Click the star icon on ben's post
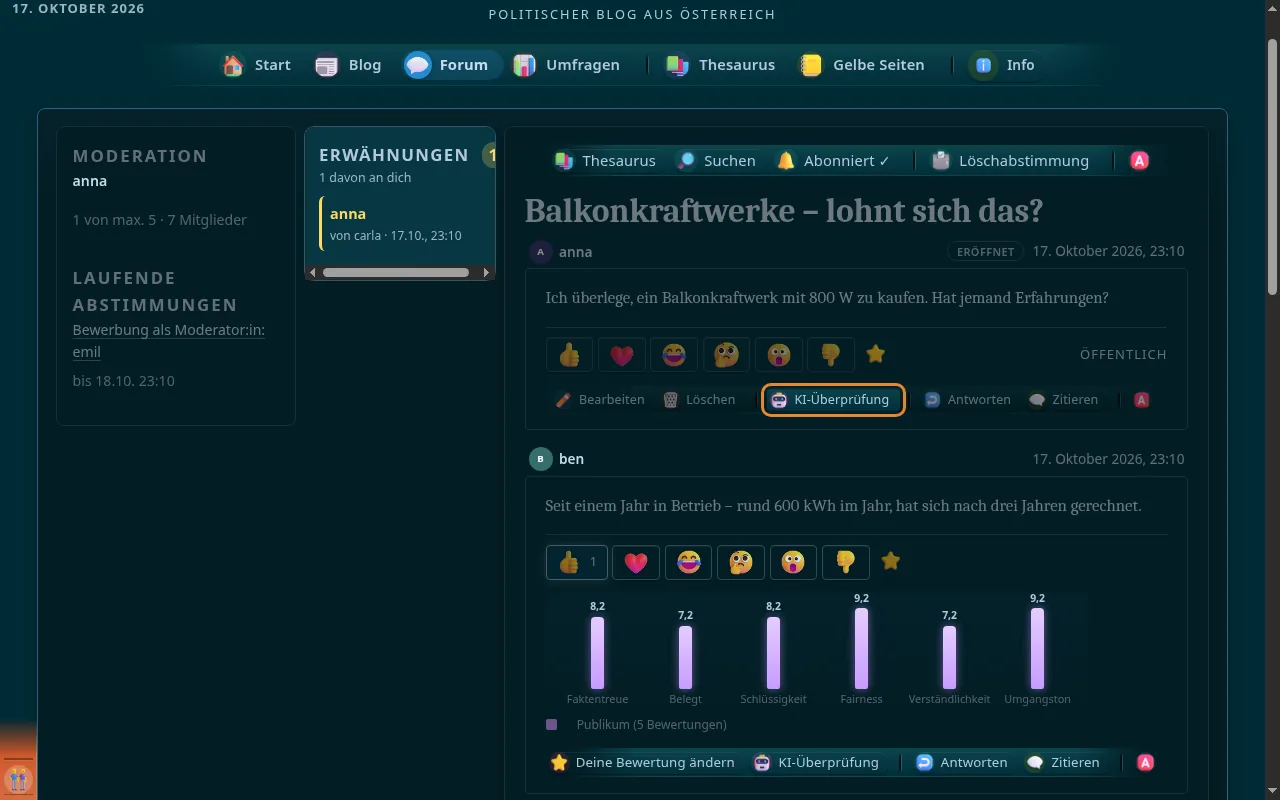 tap(890, 562)
